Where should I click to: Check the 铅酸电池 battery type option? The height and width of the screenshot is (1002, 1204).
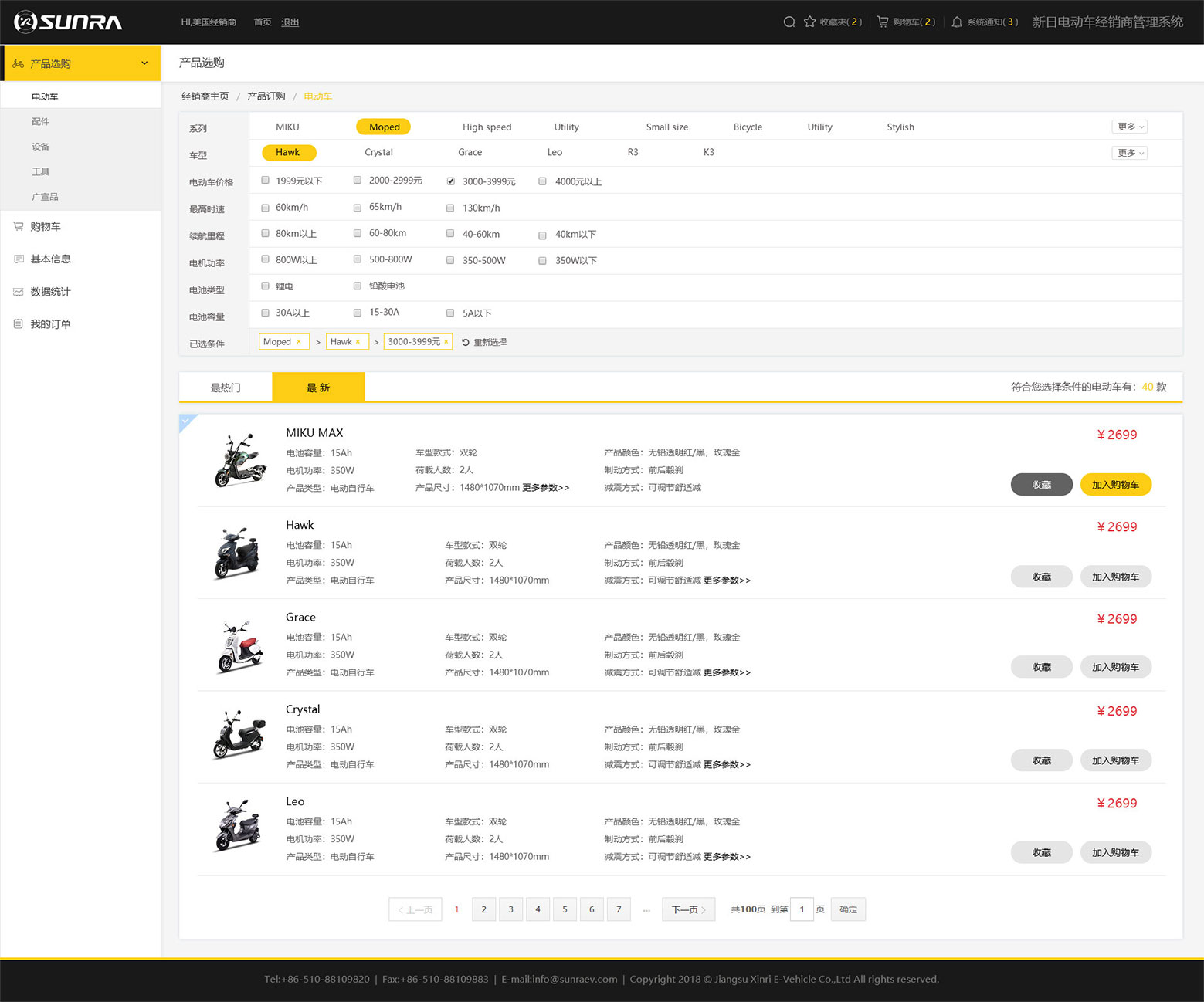tap(357, 286)
